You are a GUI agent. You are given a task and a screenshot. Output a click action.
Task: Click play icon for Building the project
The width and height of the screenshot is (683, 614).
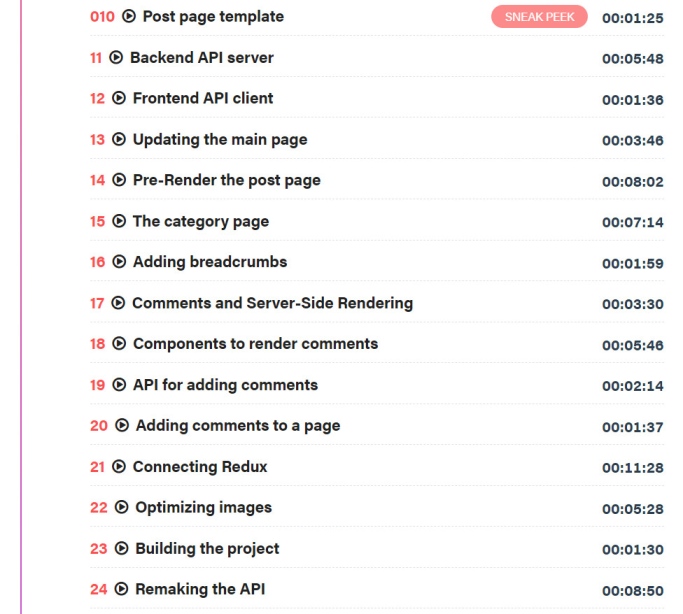click(x=122, y=549)
